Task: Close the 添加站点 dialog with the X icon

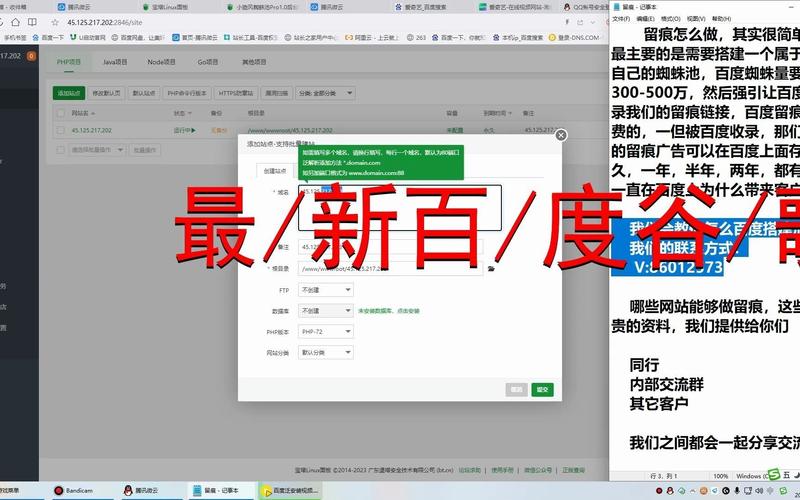Action: [561, 135]
